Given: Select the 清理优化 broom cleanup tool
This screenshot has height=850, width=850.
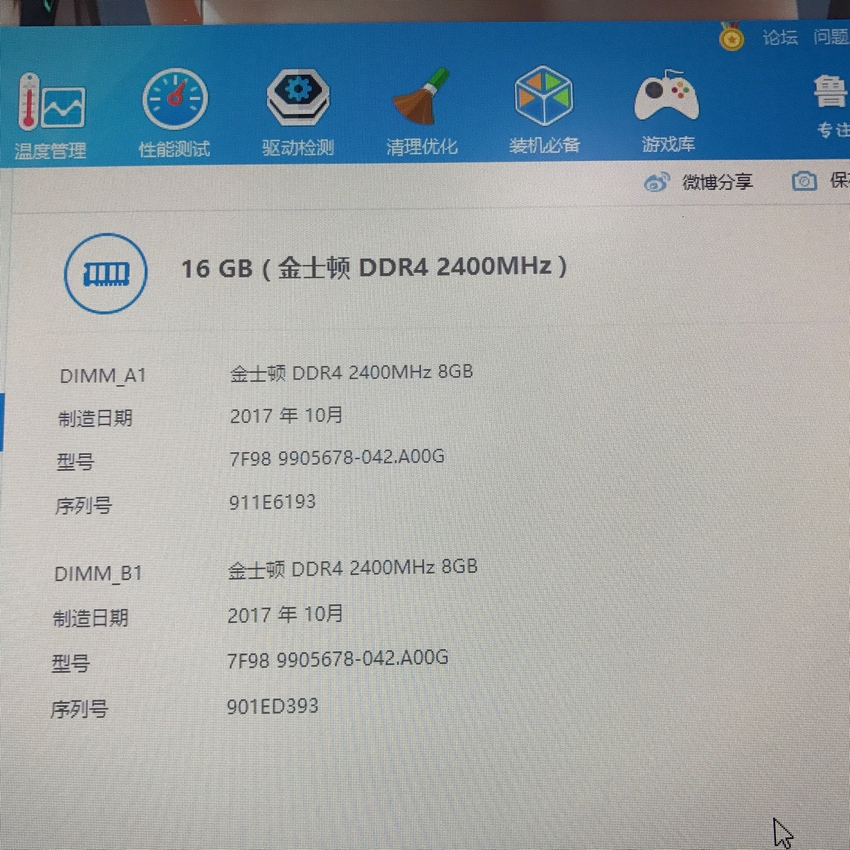Looking at the screenshot, I should pos(422,111).
